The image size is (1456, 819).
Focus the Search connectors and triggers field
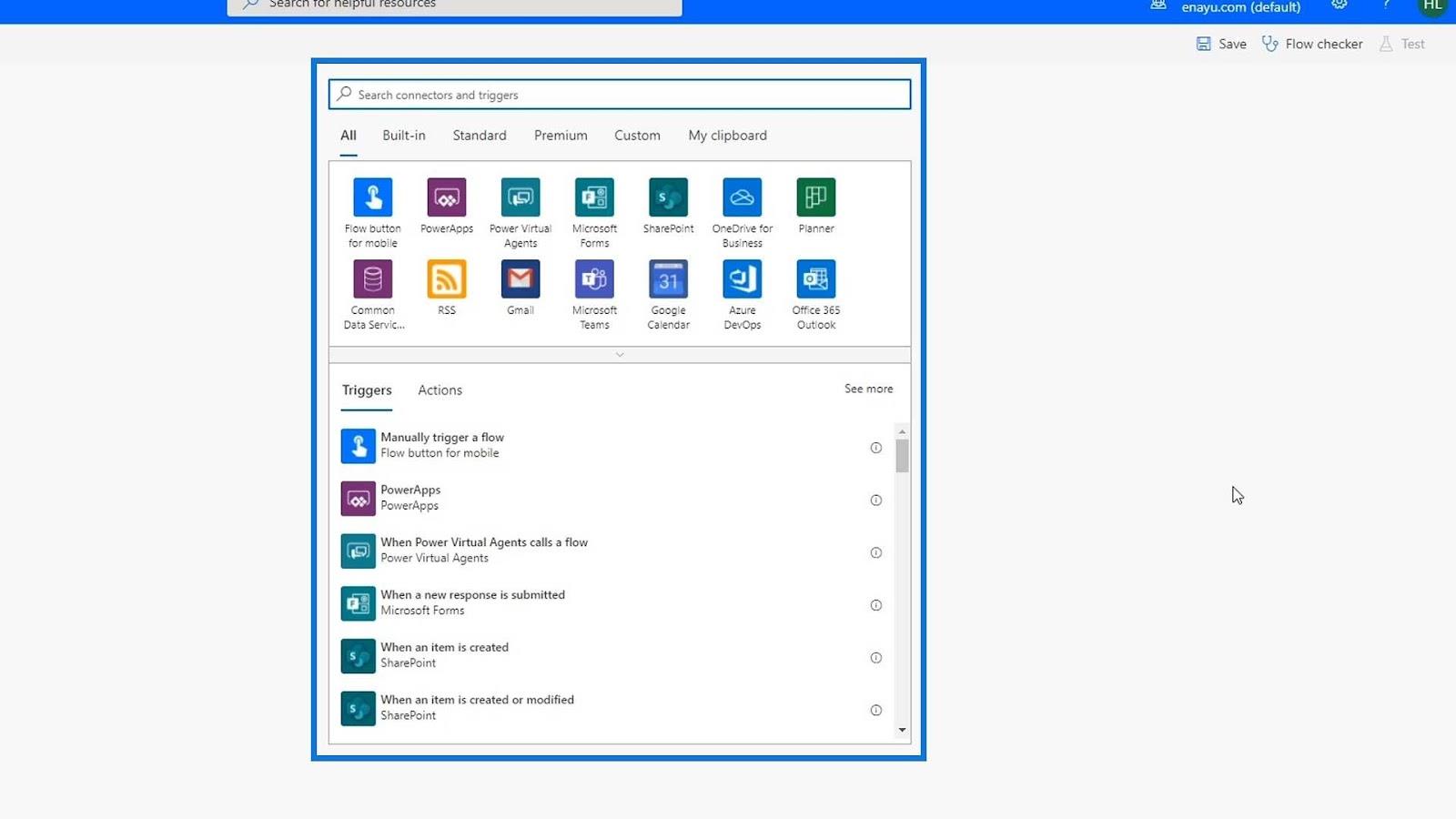[620, 95]
